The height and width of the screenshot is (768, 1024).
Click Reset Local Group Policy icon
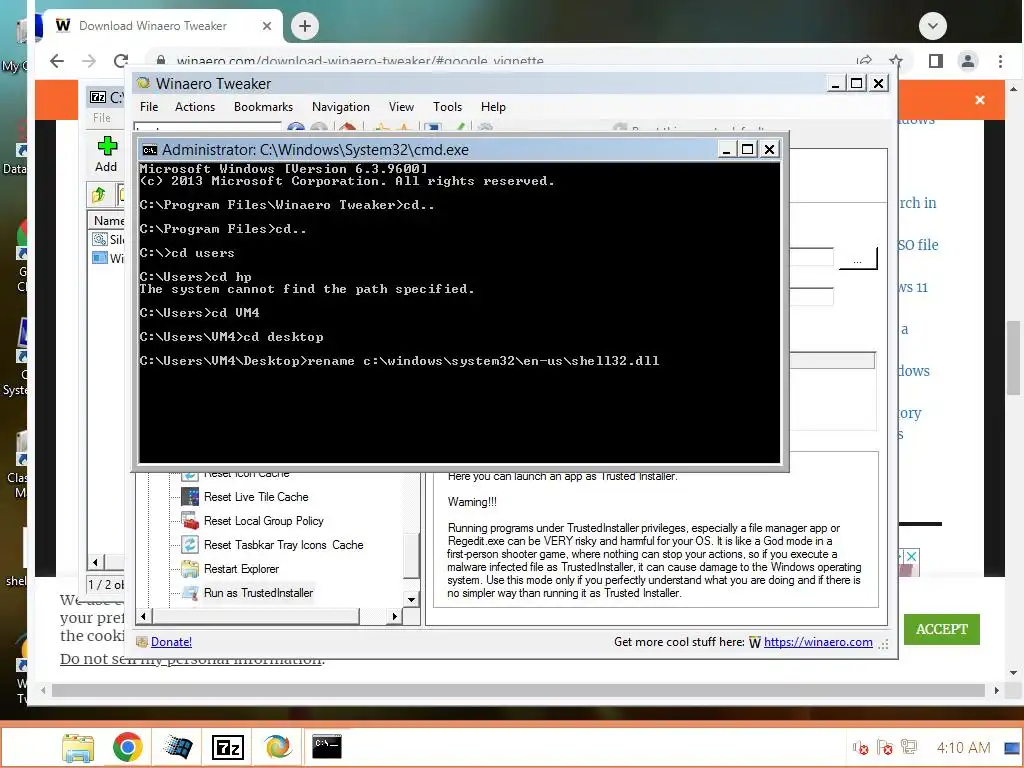tap(190, 521)
